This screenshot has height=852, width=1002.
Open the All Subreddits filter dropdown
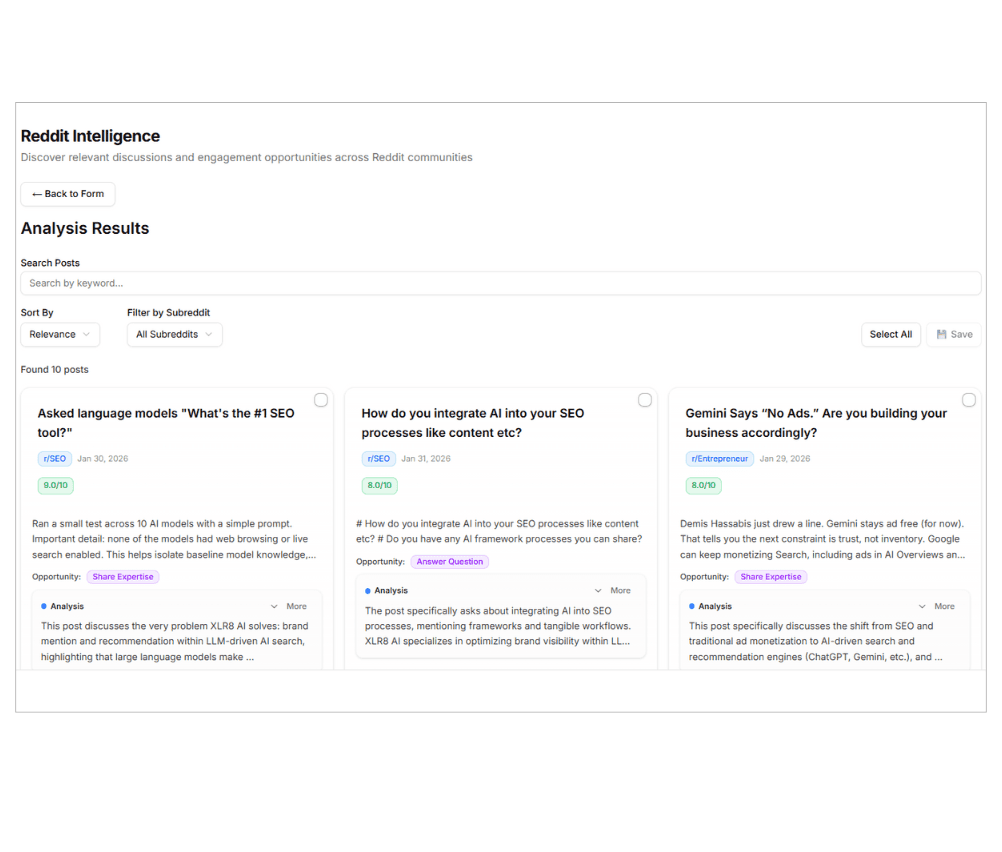click(174, 334)
